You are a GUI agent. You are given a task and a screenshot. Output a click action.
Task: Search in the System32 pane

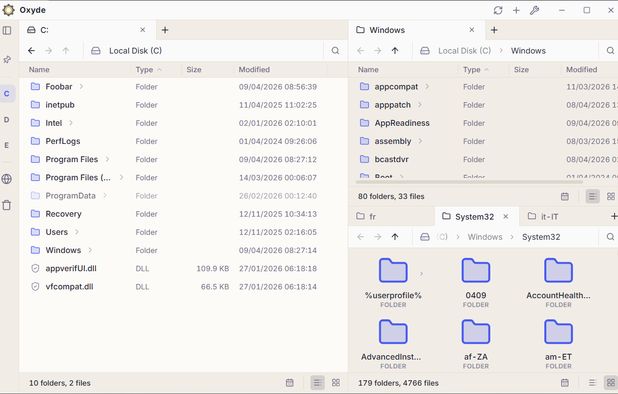click(x=610, y=237)
